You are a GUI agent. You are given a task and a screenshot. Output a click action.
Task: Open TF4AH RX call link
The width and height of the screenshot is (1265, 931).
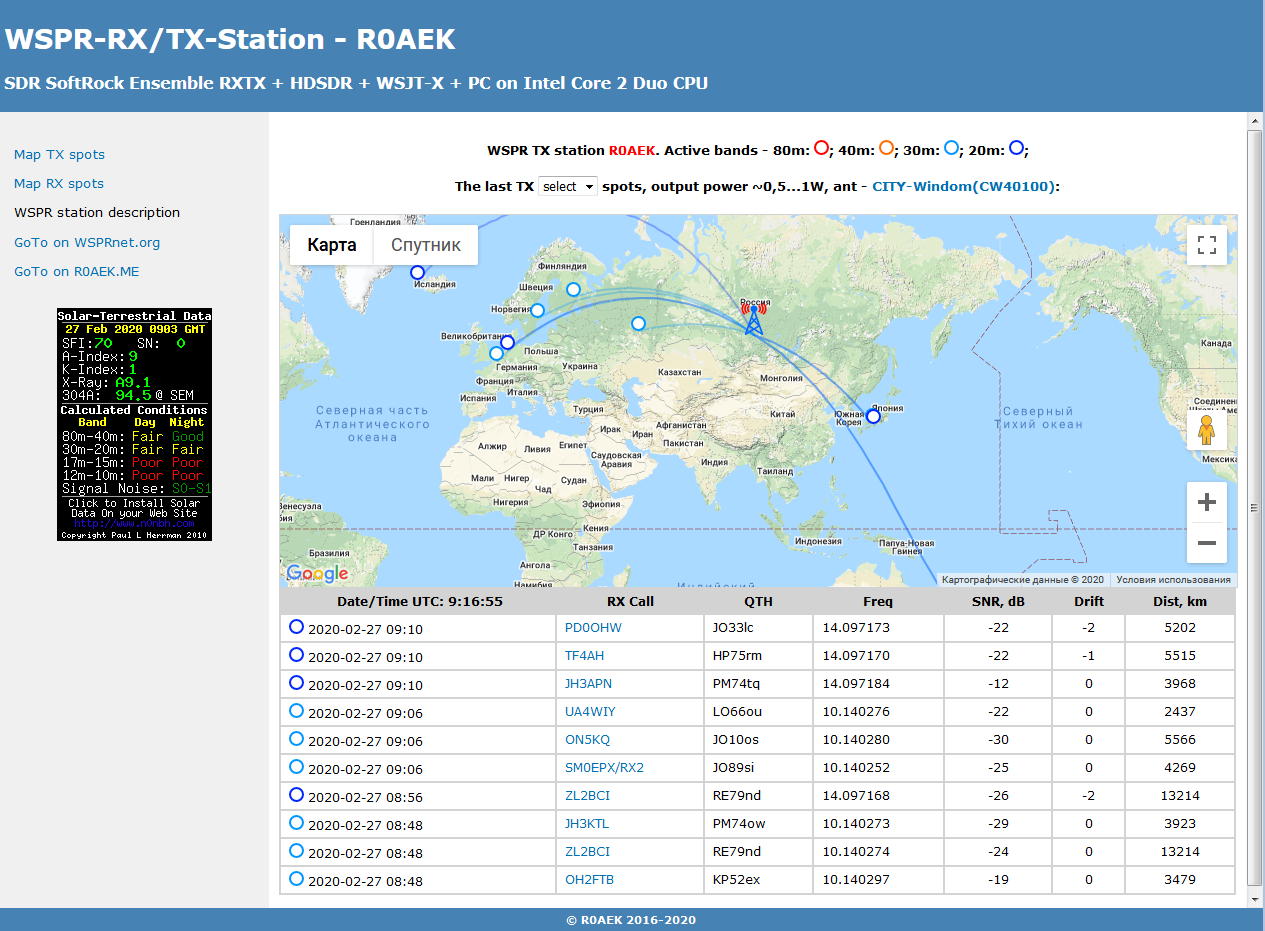[585, 656]
